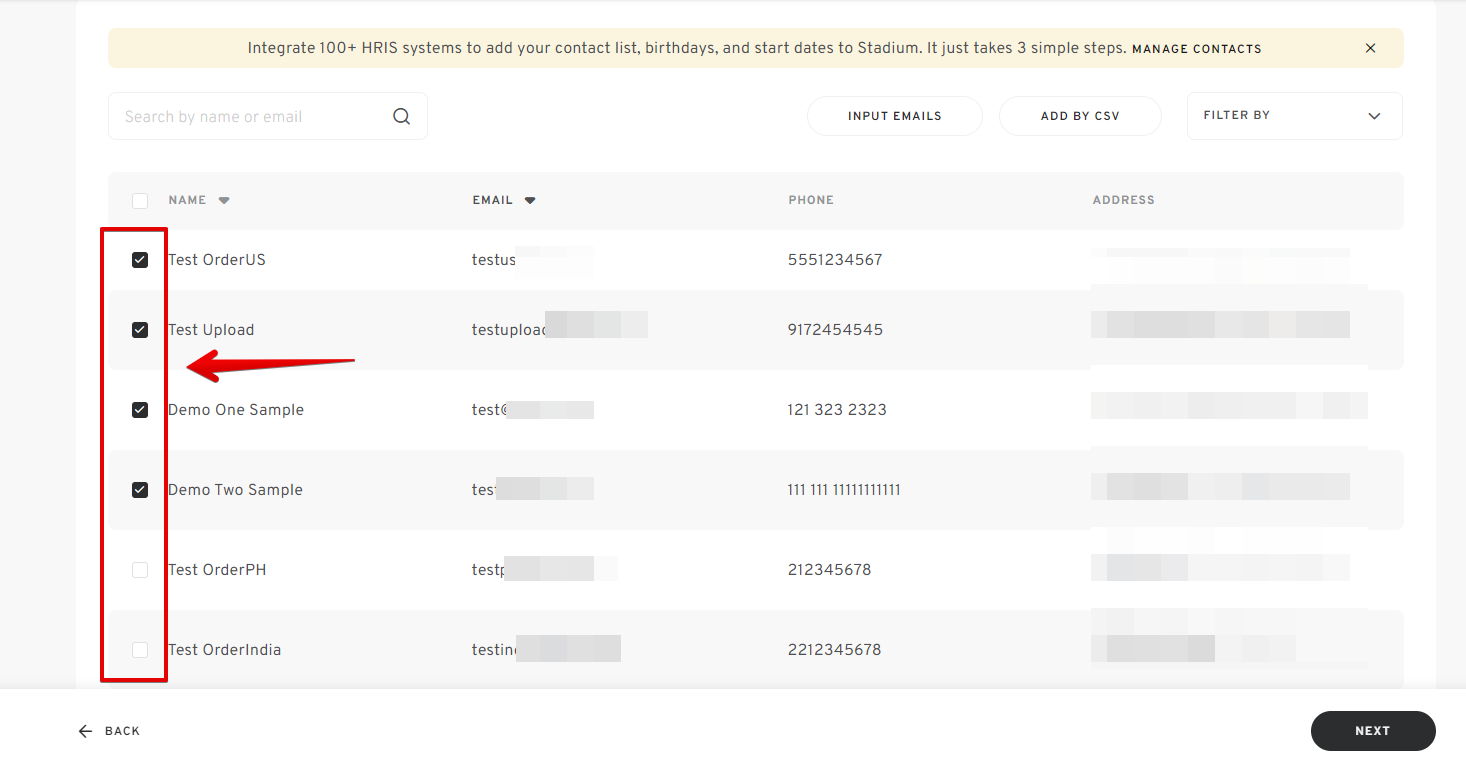This screenshot has width=1466, height=770.
Task: Deselect Demo Two Sample checkbox
Action: tap(140, 490)
